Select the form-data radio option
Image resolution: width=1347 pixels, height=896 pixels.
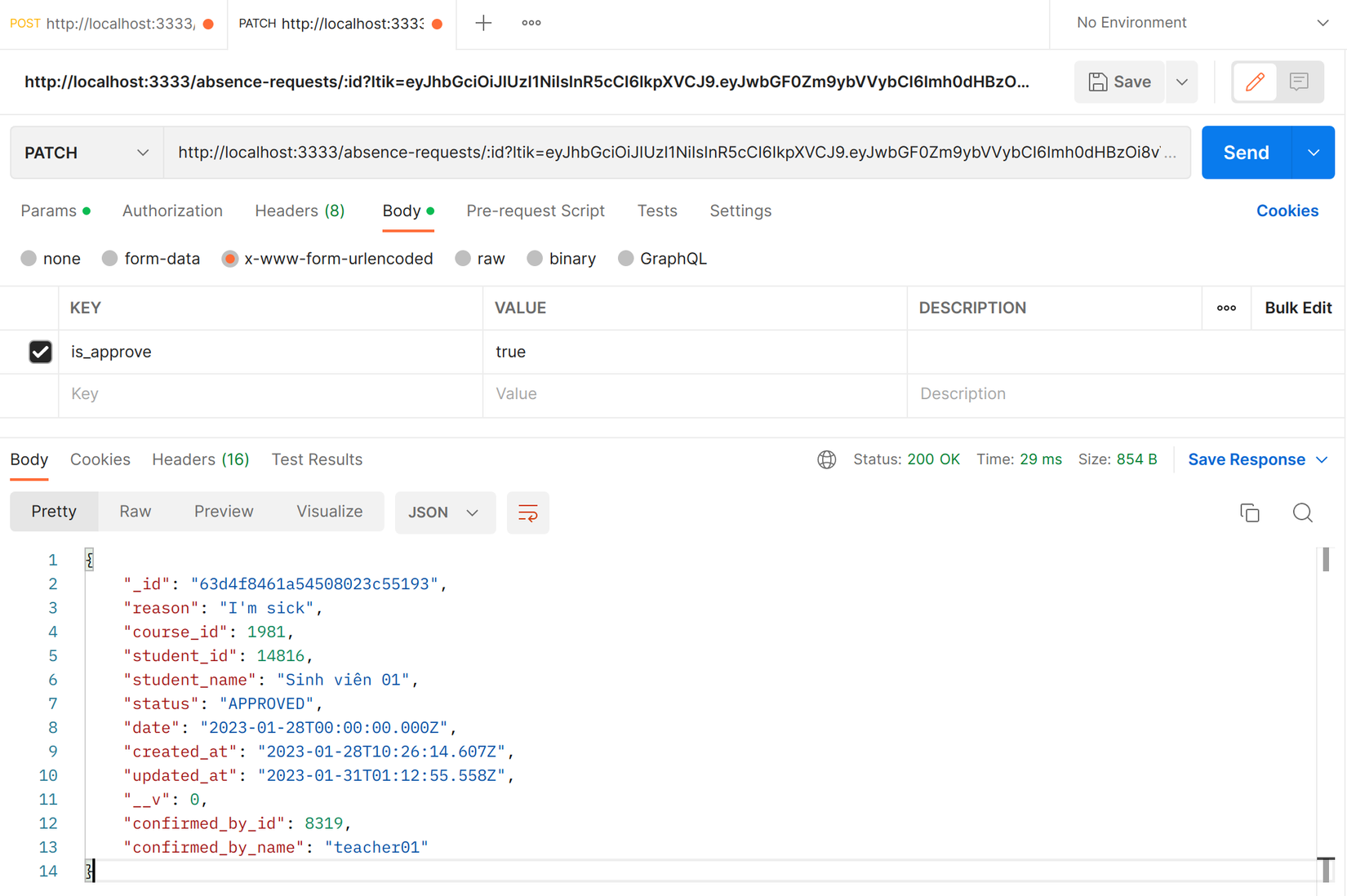[x=110, y=259]
